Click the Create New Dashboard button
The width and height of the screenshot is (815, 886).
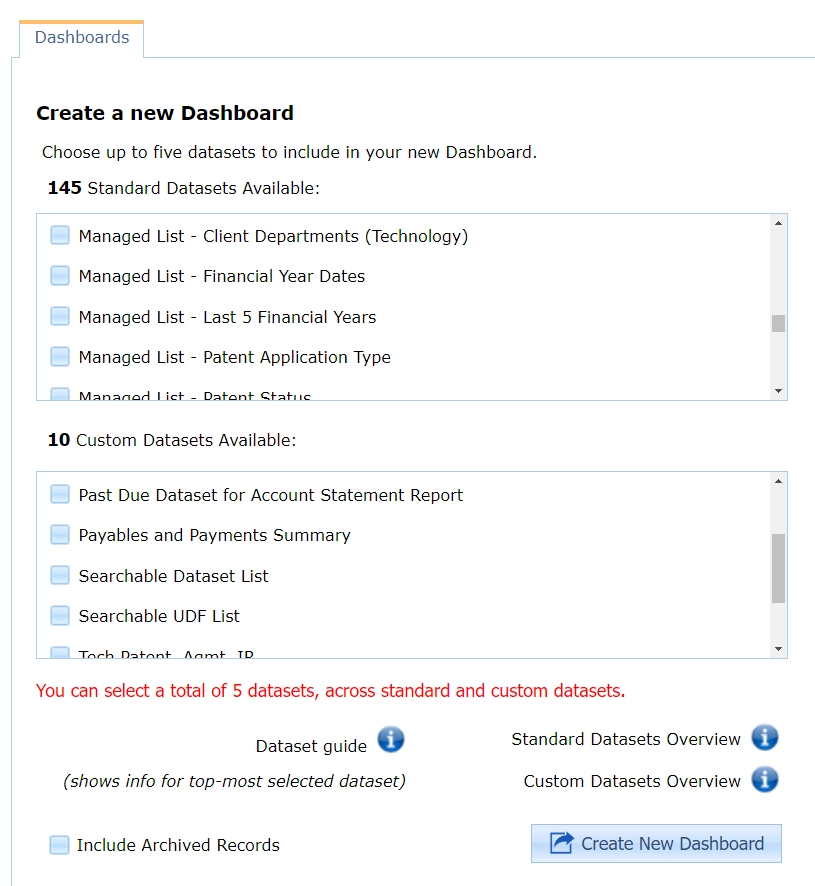click(x=656, y=843)
